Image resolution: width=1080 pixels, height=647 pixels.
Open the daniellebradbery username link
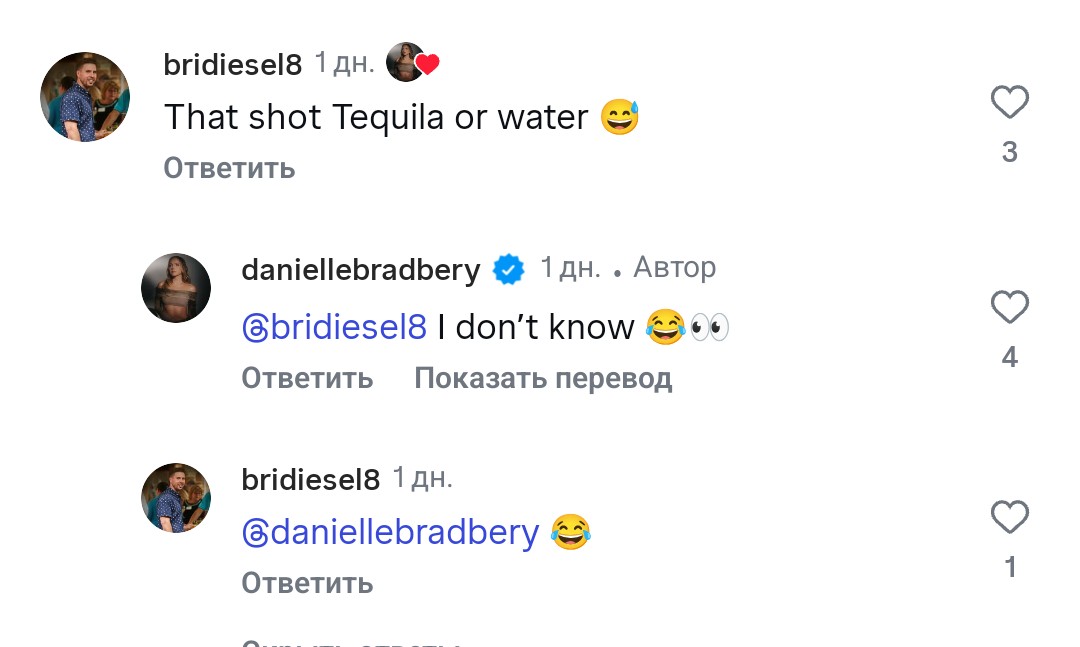point(361,269)
